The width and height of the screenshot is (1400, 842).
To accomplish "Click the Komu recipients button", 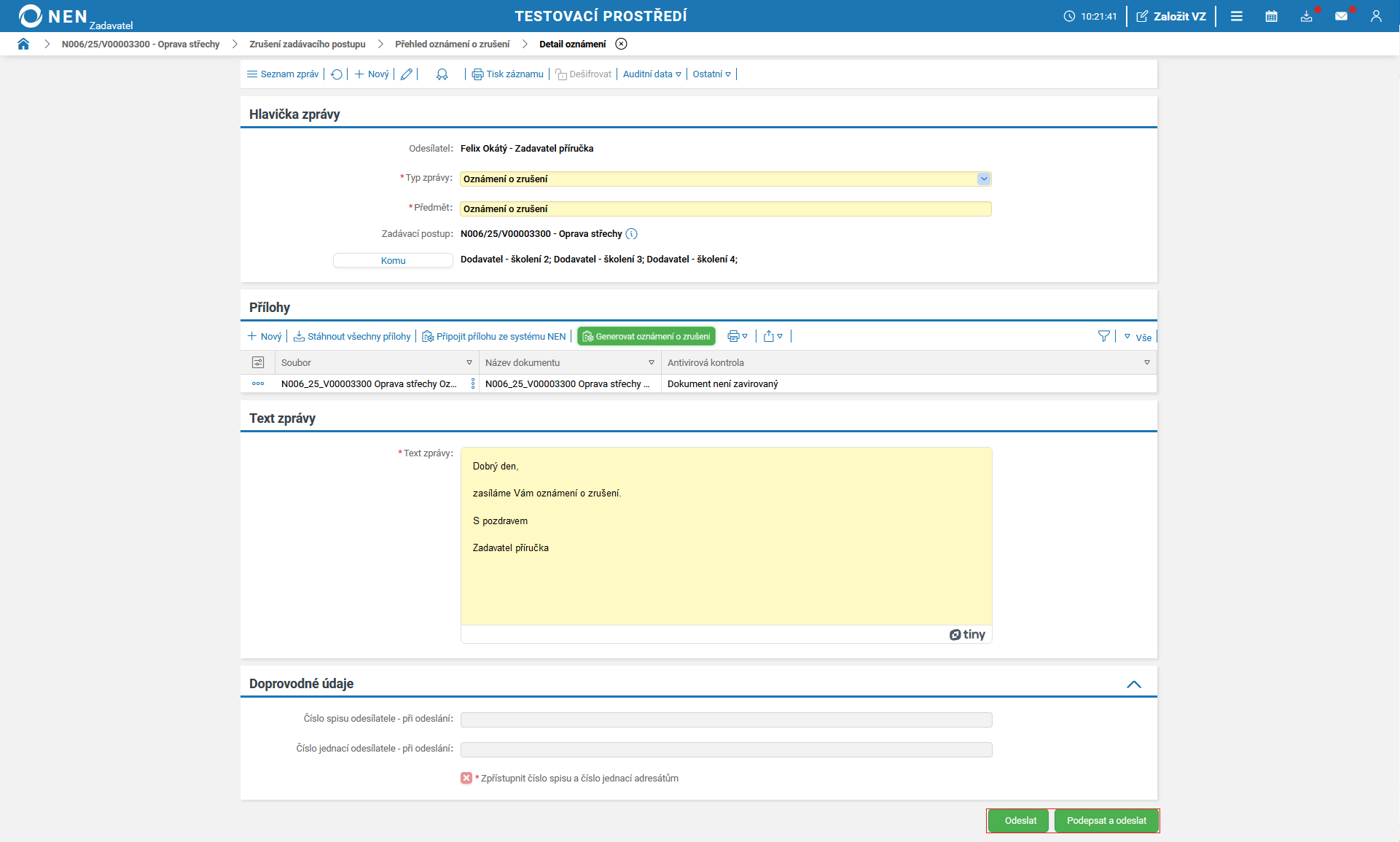I will tap(393, 260).
